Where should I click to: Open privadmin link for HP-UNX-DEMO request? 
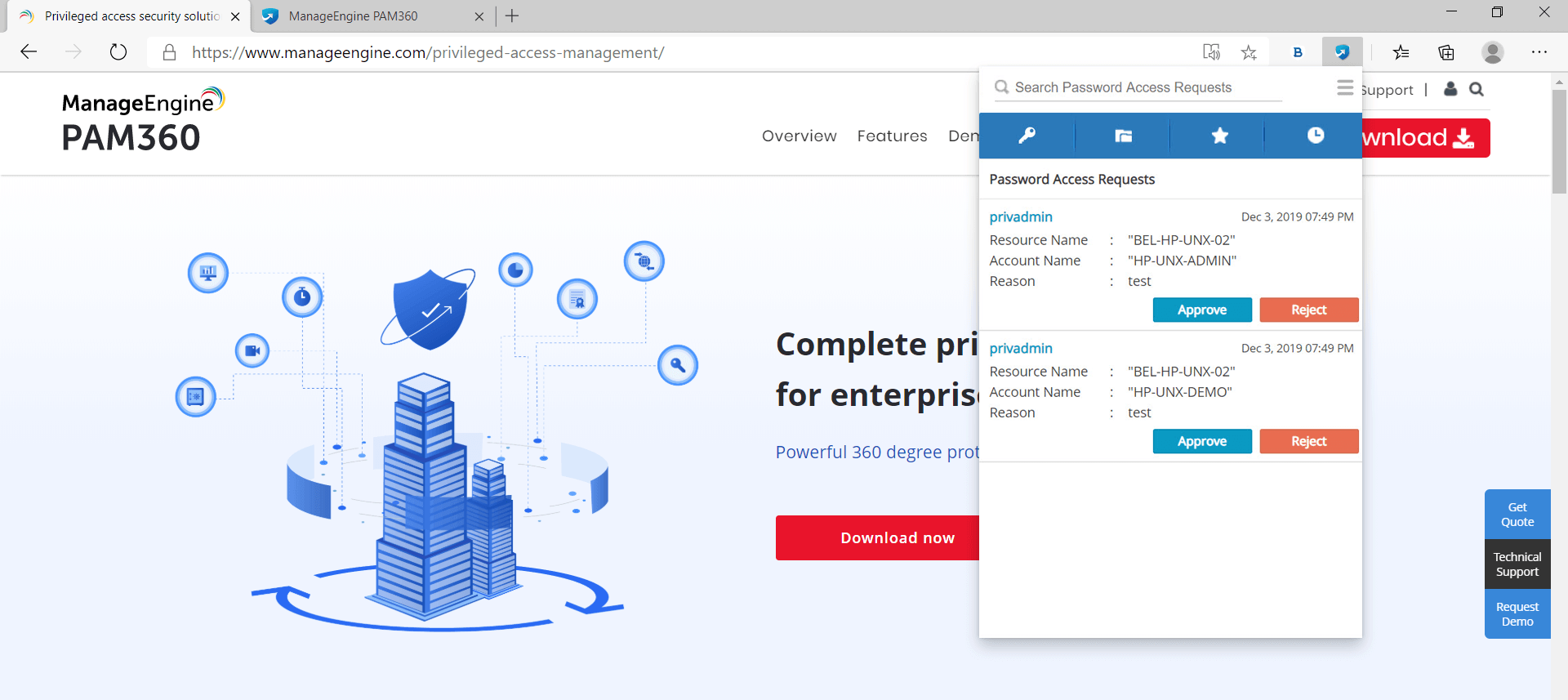point(1021,348)
